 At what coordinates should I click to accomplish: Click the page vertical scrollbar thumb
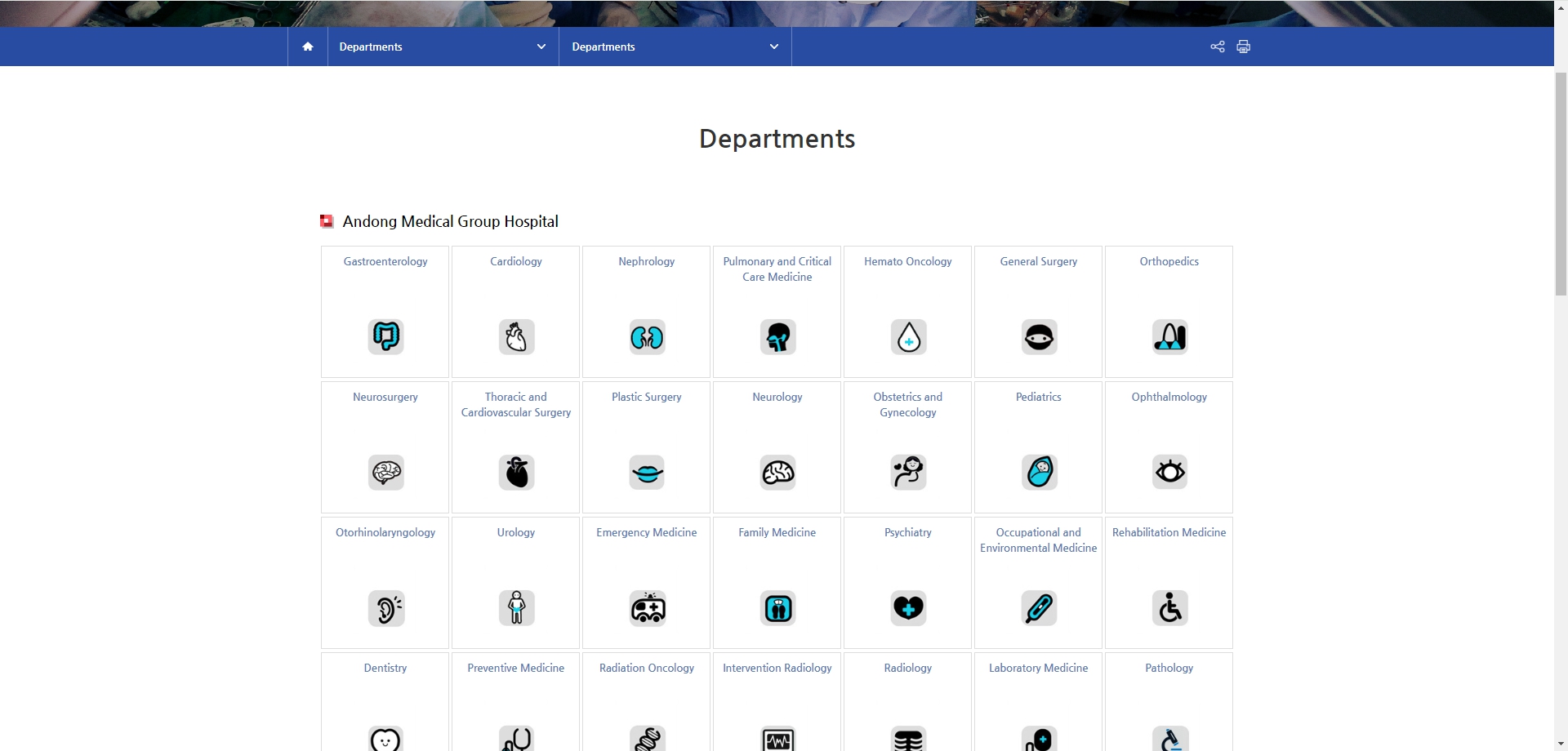(1561, 184)
